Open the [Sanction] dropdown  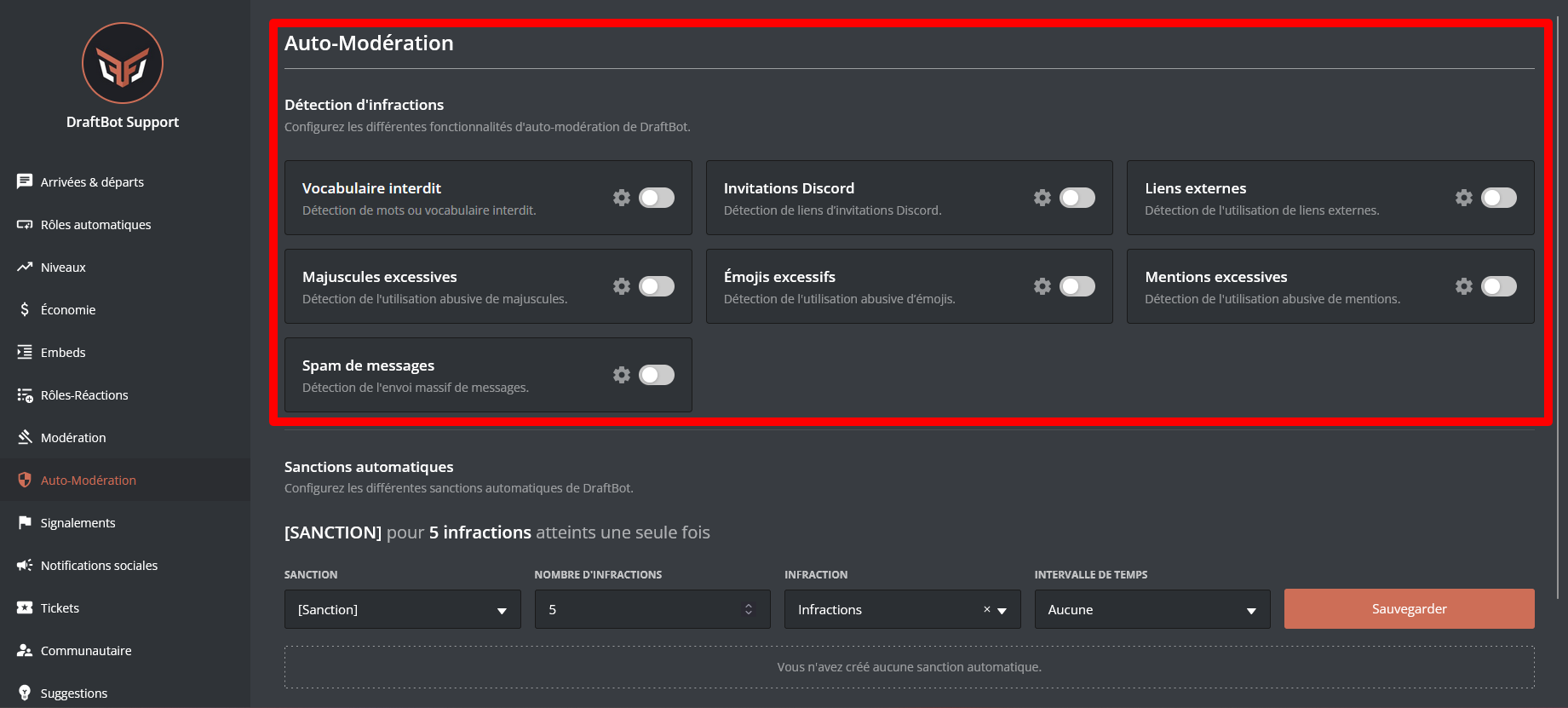(403, 609)
